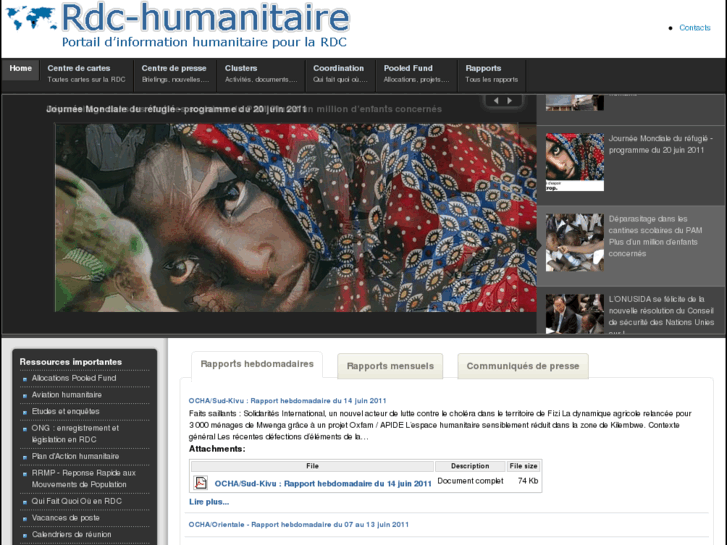Open the Pooled Fund menu
This screenshot has width=727, height=545.
[416, 74]
